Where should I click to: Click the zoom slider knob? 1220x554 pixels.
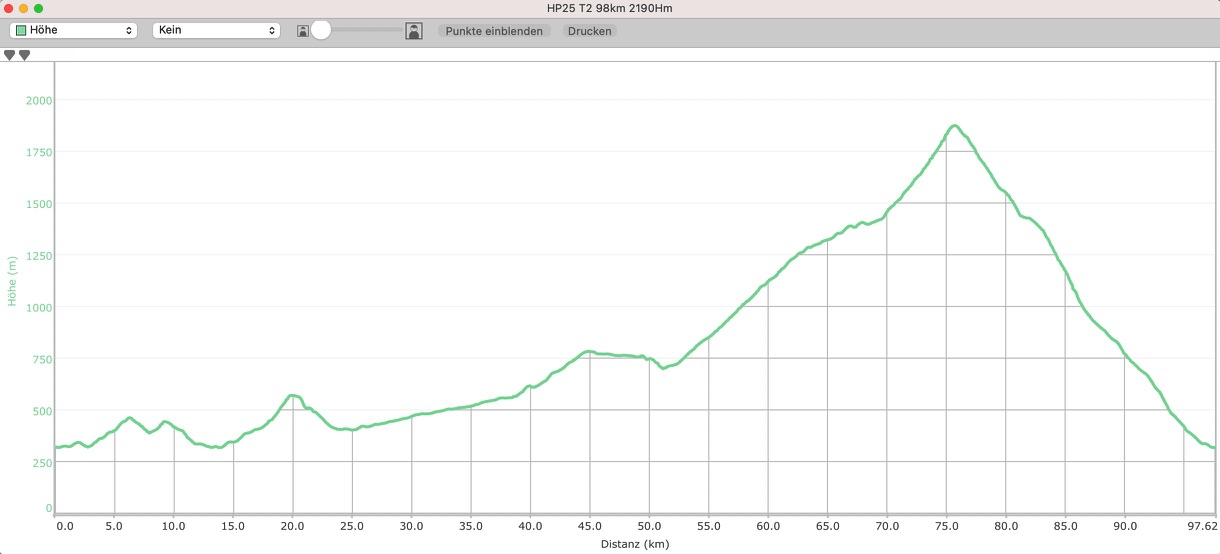click(321, 30)
